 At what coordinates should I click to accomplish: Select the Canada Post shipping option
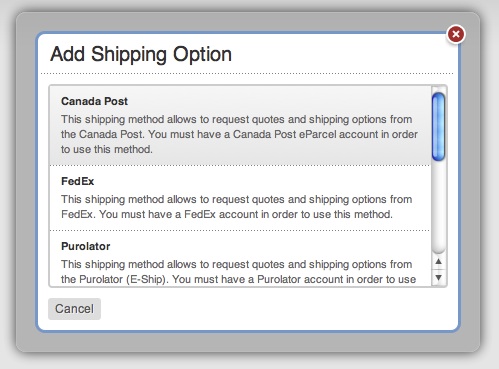click(x=240, y=125)
